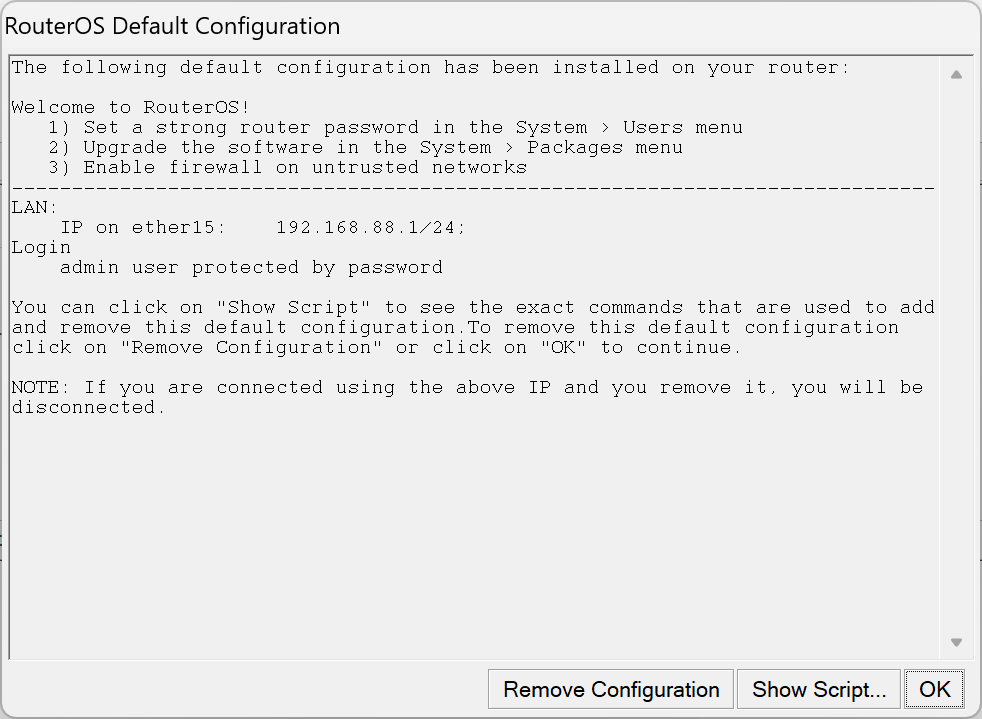Click the scrollbar down arrow
982x719 pixels.
click(956, 642)
